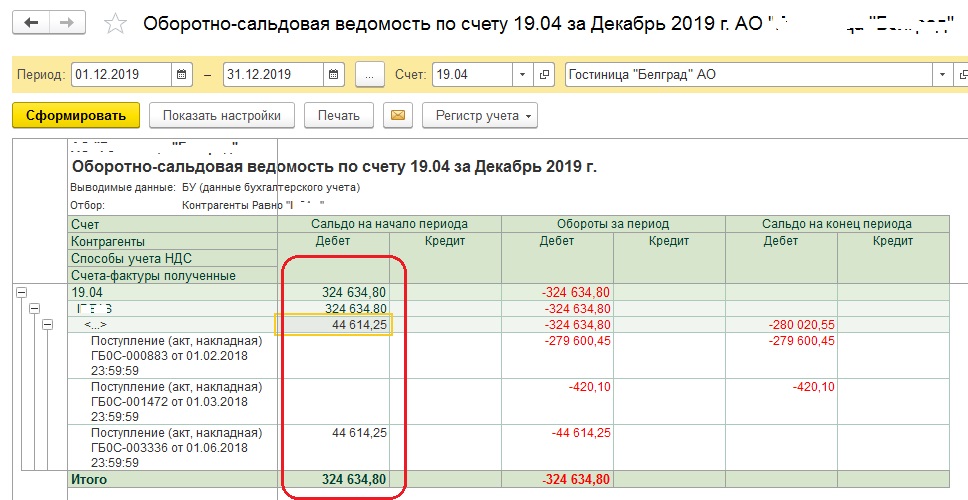
Task: Click 44 614,25 in ГБ0С-003336 row
Action: (359, 433)
